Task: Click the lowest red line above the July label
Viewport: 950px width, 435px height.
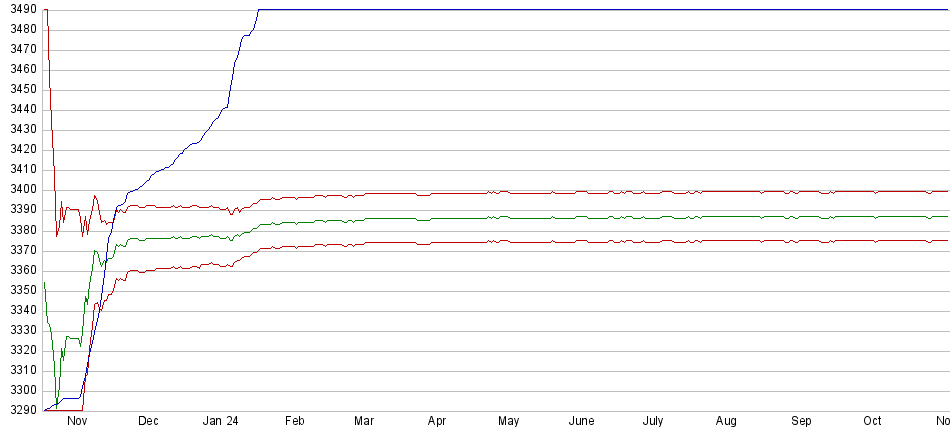Action: [x=654, y=241]
